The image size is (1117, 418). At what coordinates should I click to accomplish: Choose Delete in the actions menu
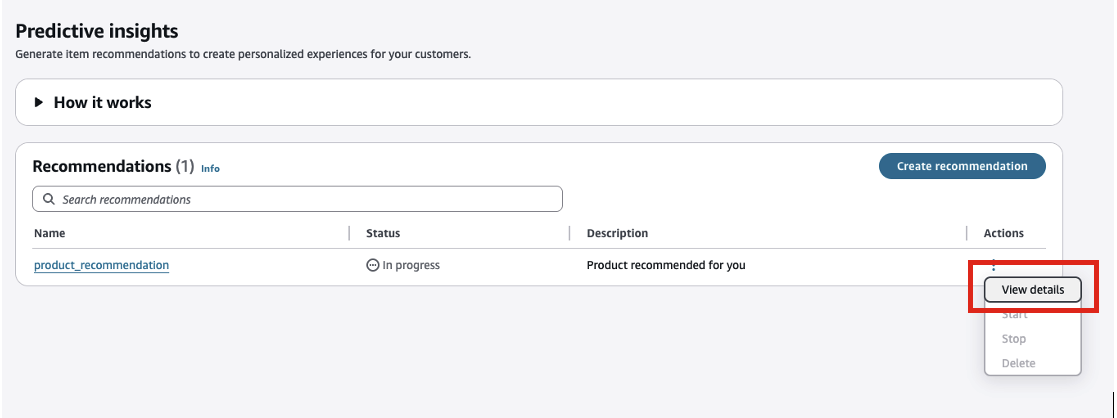tap(1018, 363)
